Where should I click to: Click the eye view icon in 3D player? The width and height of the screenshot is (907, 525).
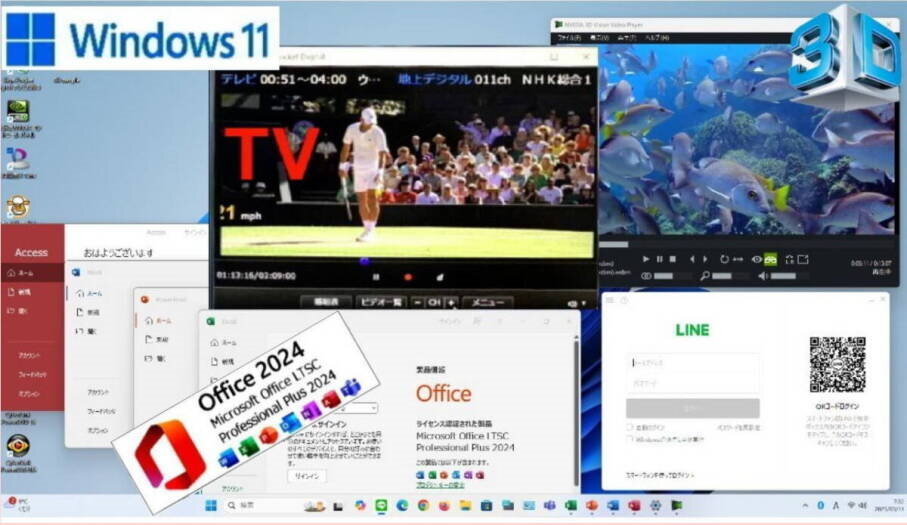pos(756,260)
